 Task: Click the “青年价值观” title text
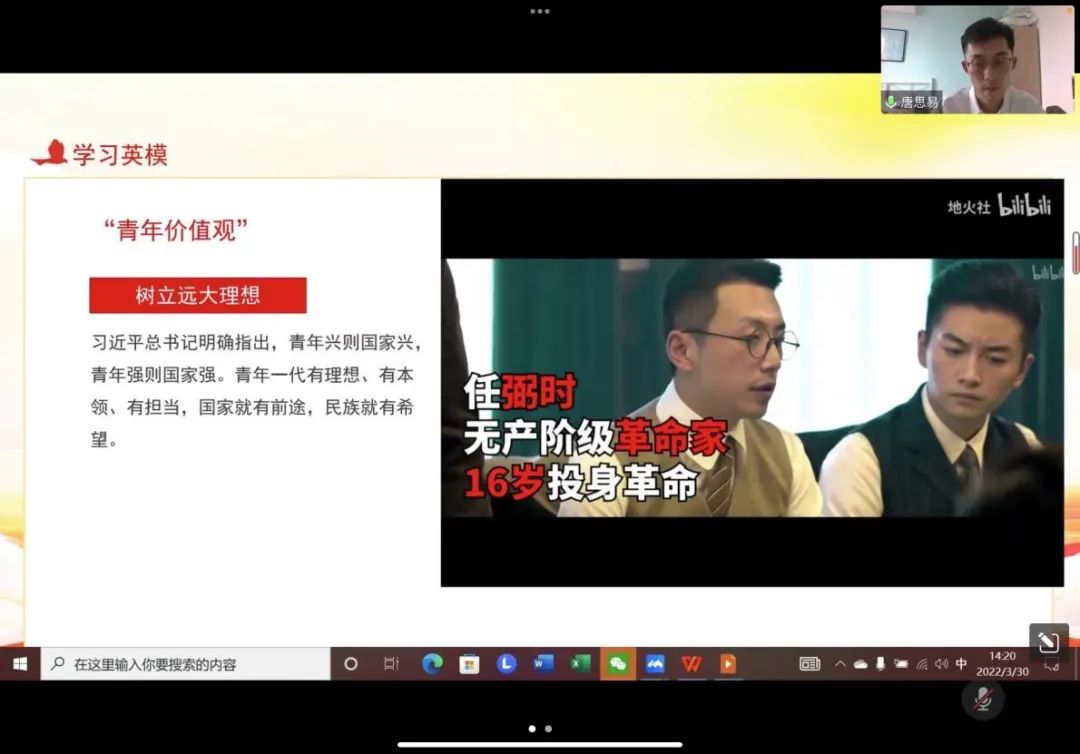coord(176,230)
